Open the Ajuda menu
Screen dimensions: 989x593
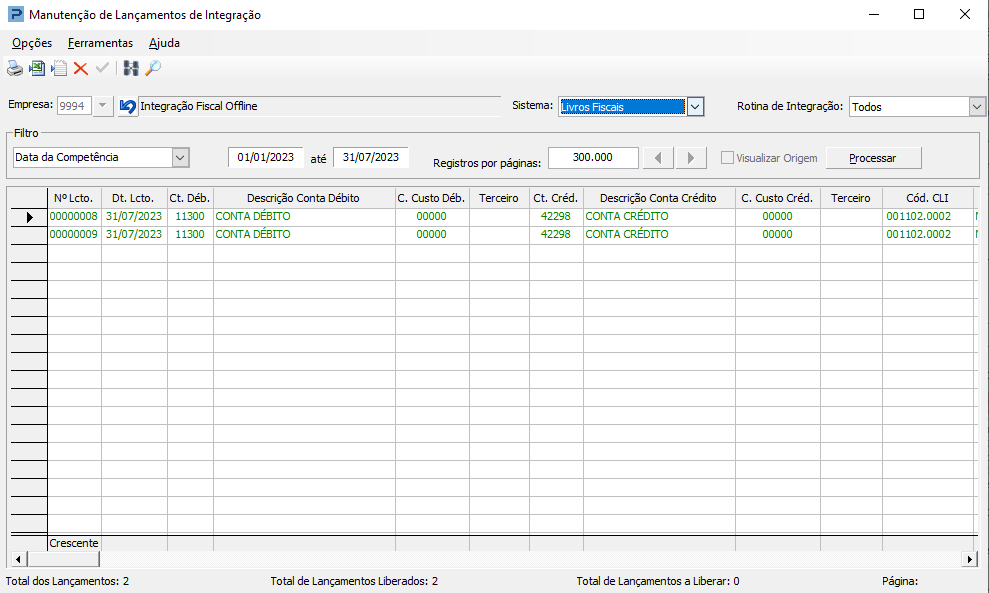tap(164, 43)
